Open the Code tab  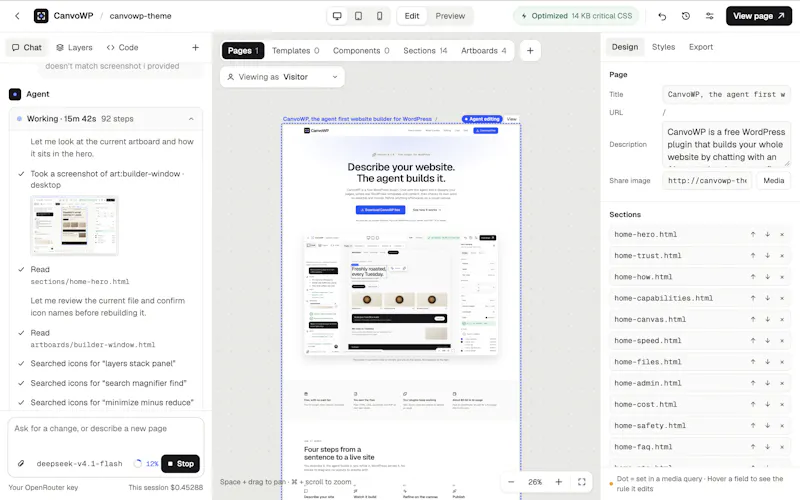[x=122, y=47]
